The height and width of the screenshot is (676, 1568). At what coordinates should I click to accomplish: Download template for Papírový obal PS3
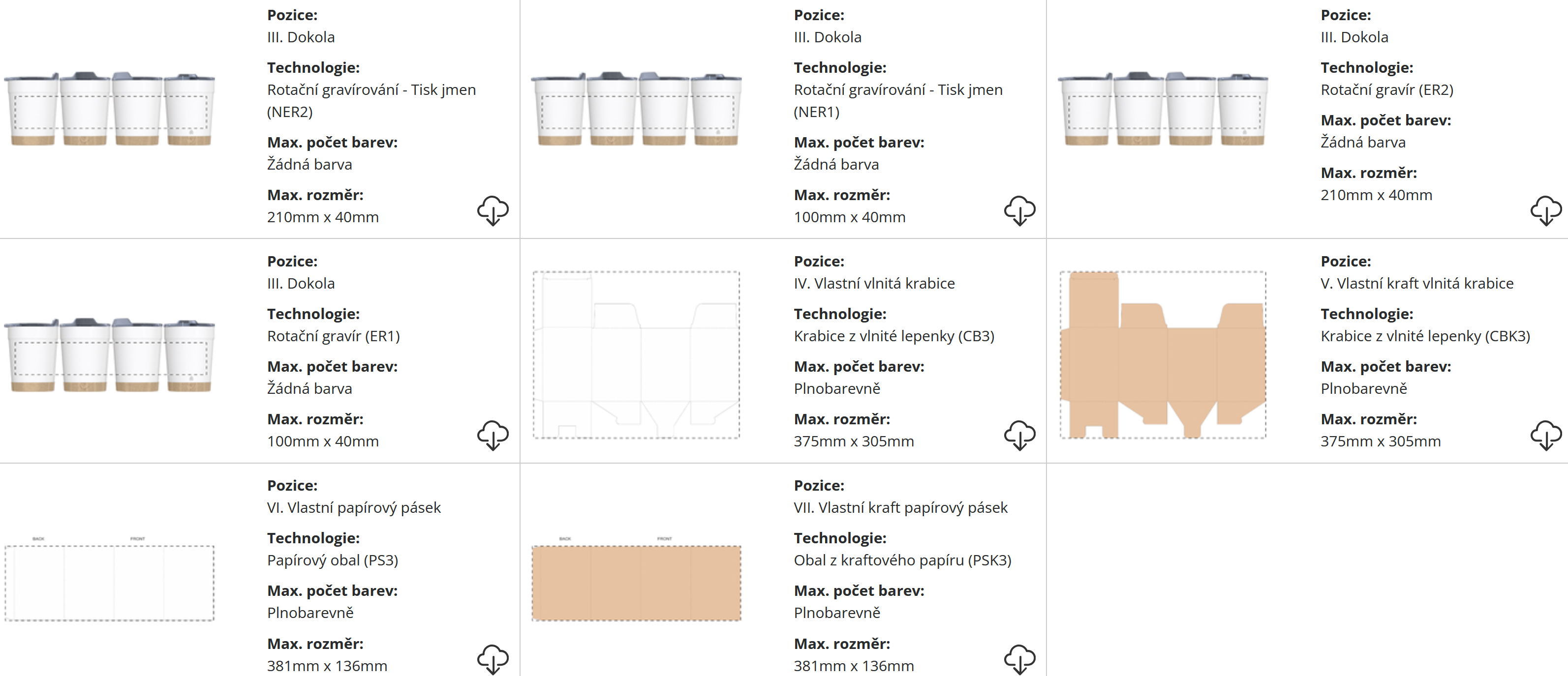(492, 659)
